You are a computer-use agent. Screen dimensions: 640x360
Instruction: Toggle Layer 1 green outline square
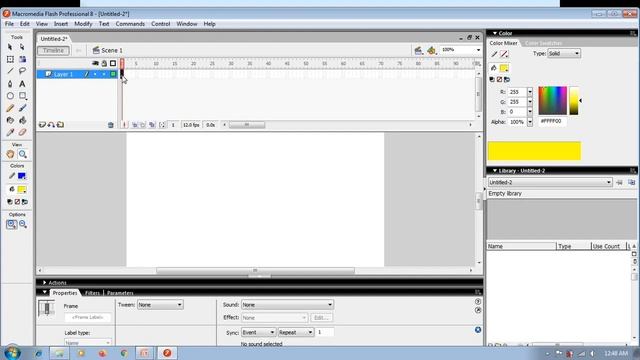pos(113,74)
